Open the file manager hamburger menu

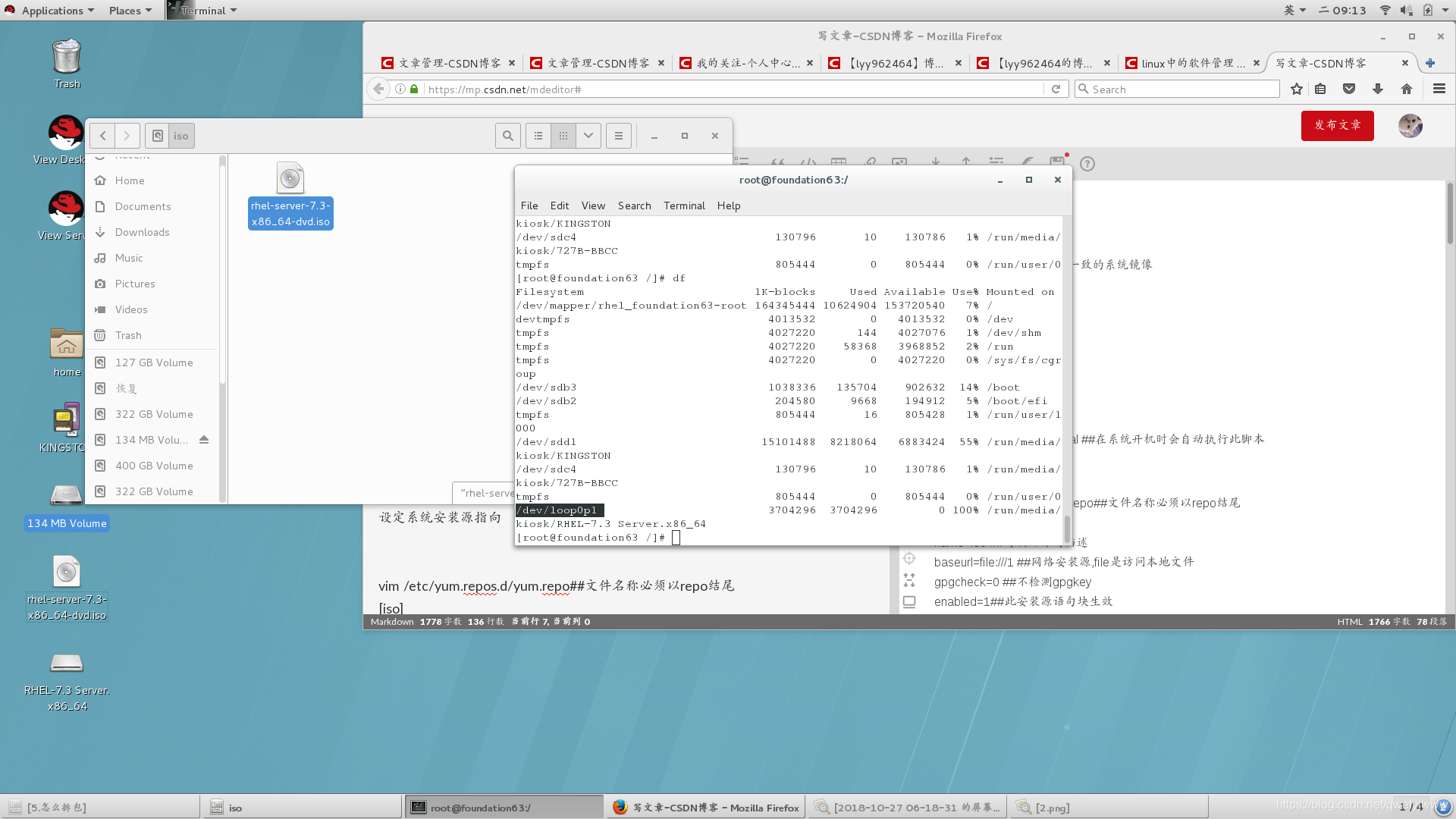tap(619, 136)
